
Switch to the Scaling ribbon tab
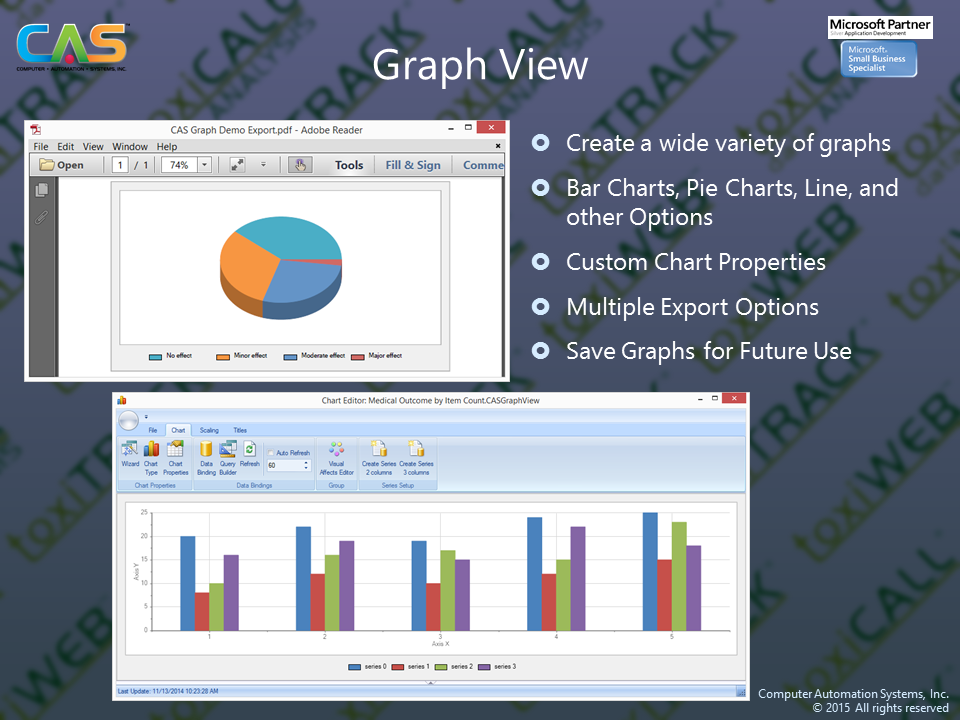coord(209,430)
